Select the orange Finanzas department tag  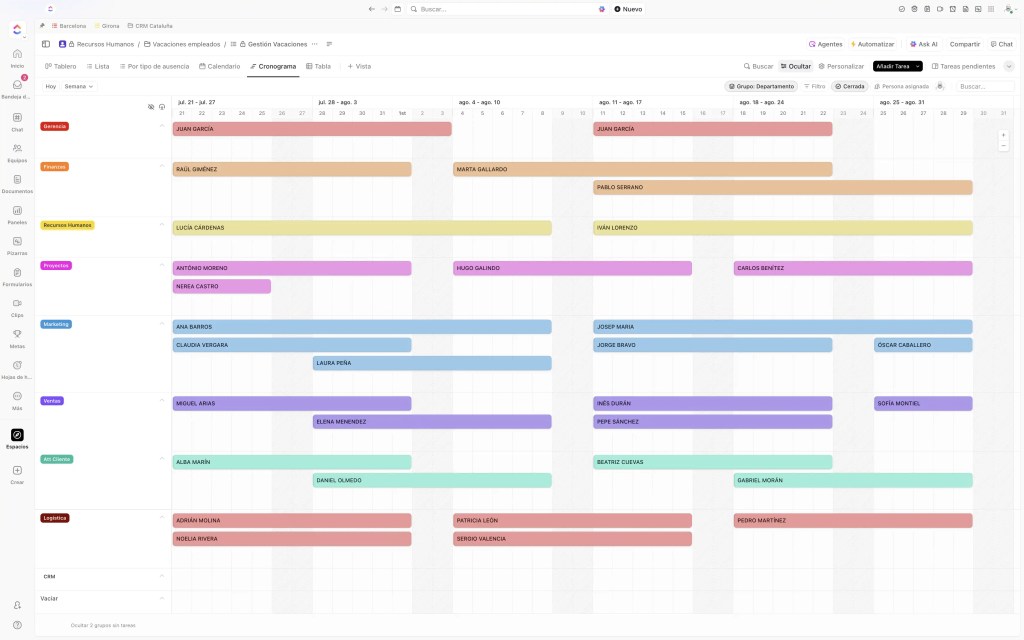[55, 166]
